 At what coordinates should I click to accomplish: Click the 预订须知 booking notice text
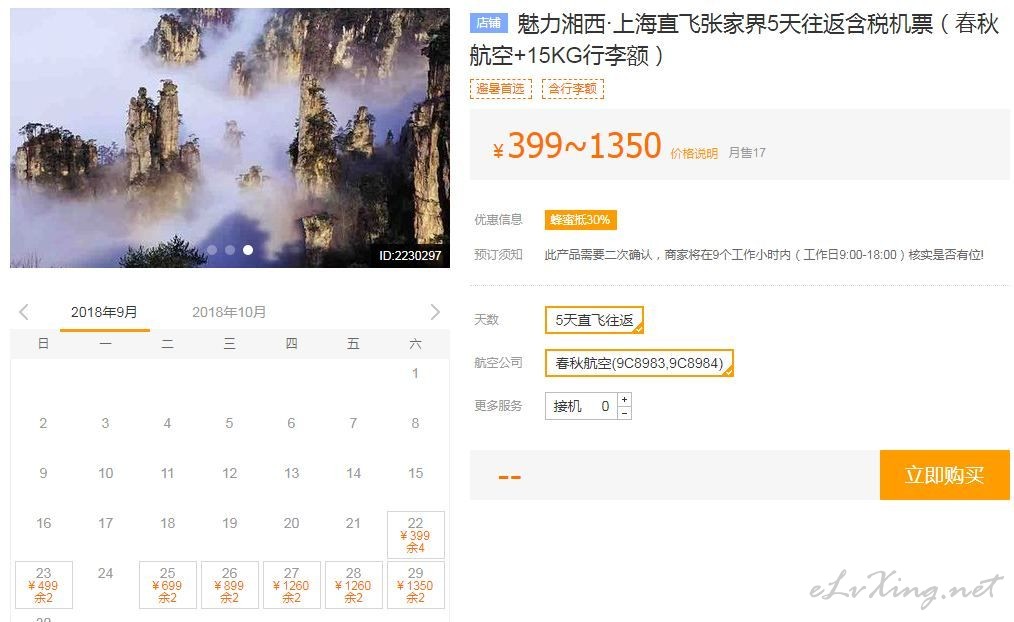498,254
